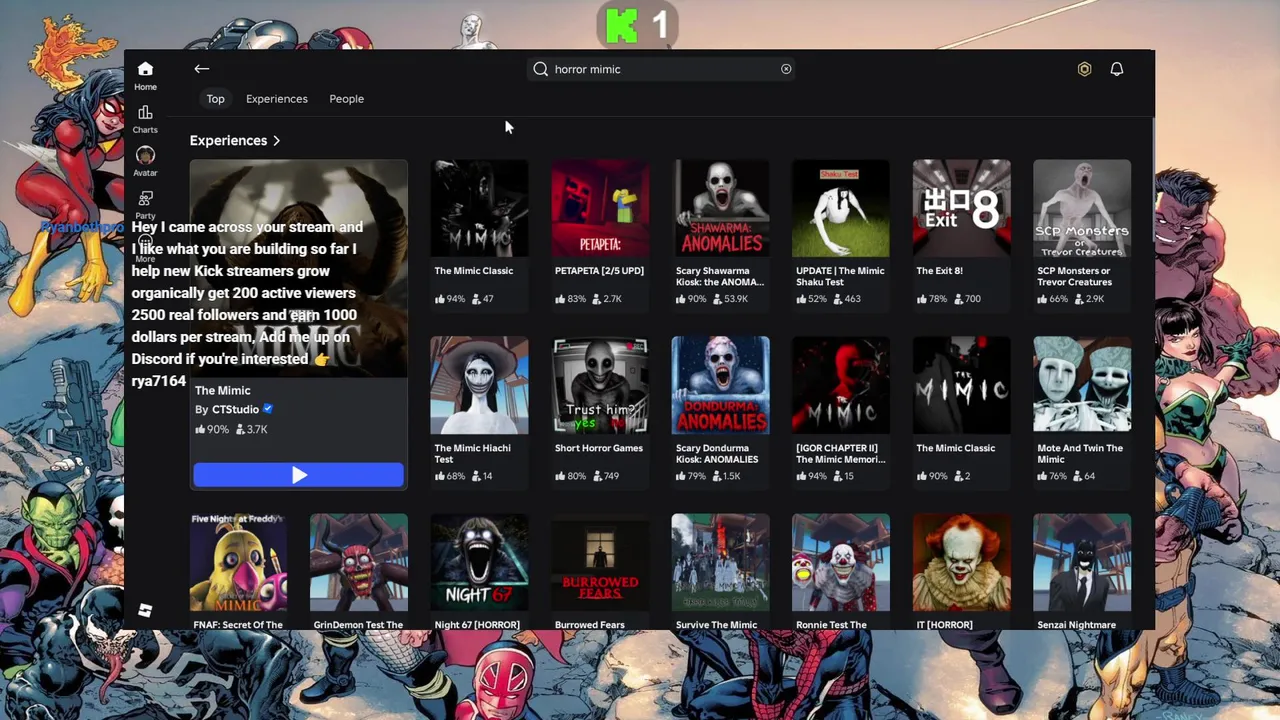Open the featured The Mimic title
The image size is (1280, 720).
tap(223, 390)
